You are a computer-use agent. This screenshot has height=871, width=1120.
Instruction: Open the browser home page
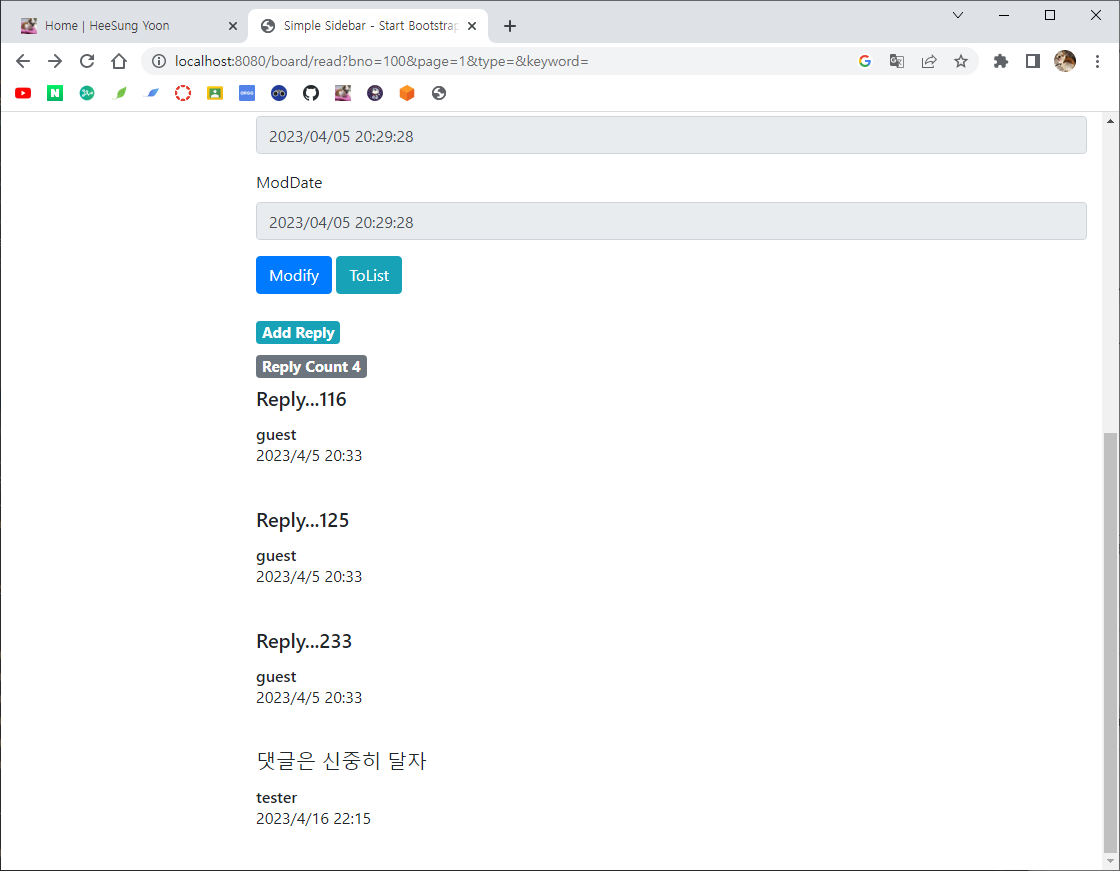(119, 61)
